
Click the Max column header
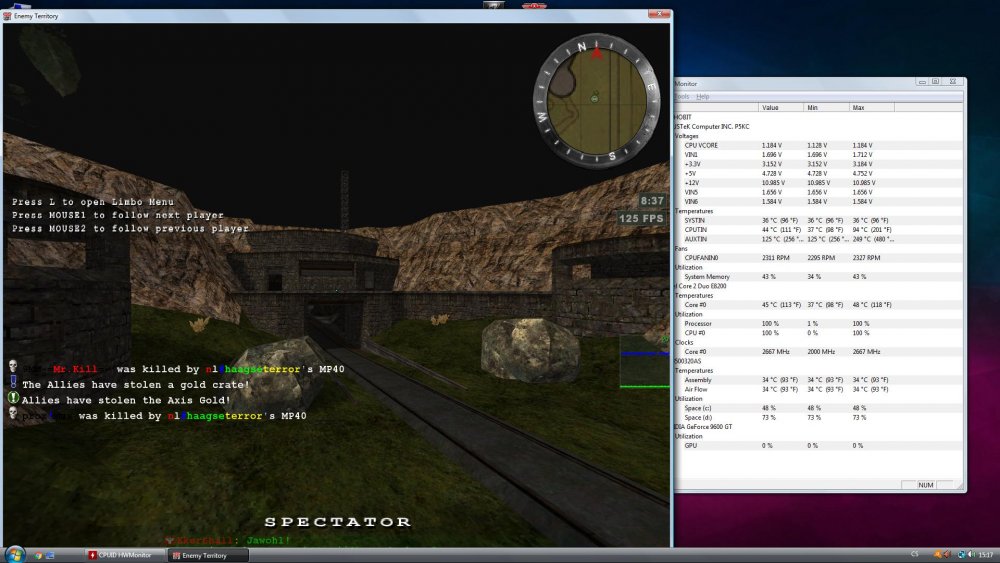tap(872, 108)
